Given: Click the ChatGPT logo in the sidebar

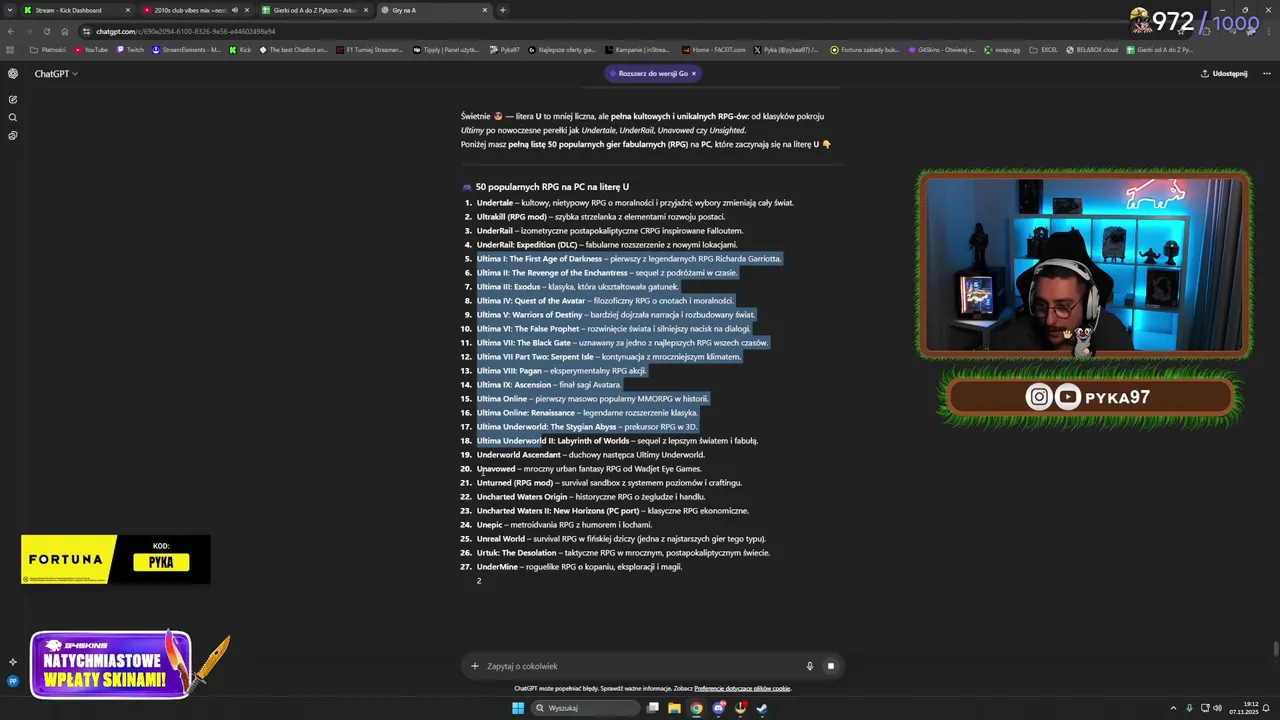Looking at the screenshot, I should coord(13,73).
